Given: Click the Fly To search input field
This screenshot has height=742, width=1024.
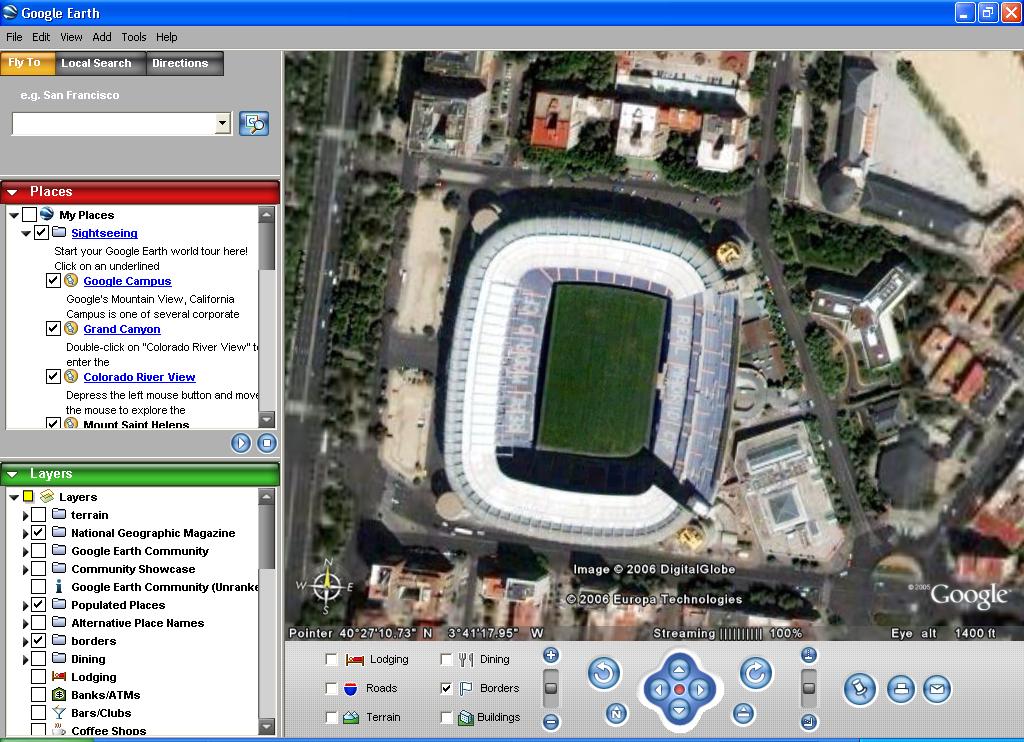Looking at the screenshot, I should click(114, 123).
